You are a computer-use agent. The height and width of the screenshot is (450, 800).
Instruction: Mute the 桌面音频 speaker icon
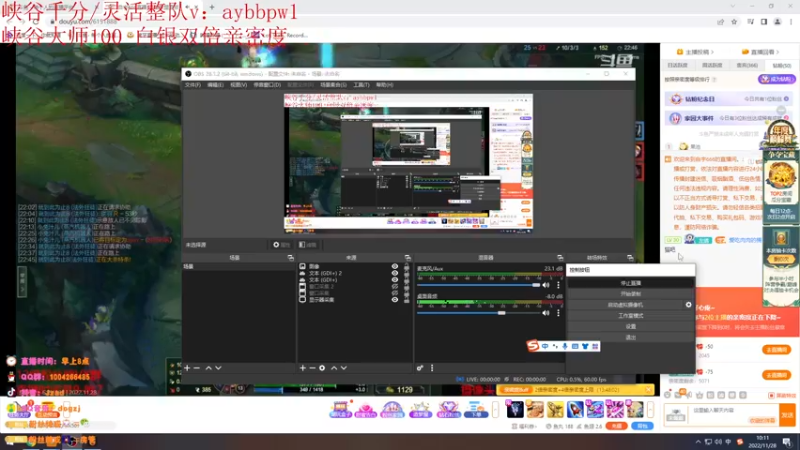coord(546,313)
